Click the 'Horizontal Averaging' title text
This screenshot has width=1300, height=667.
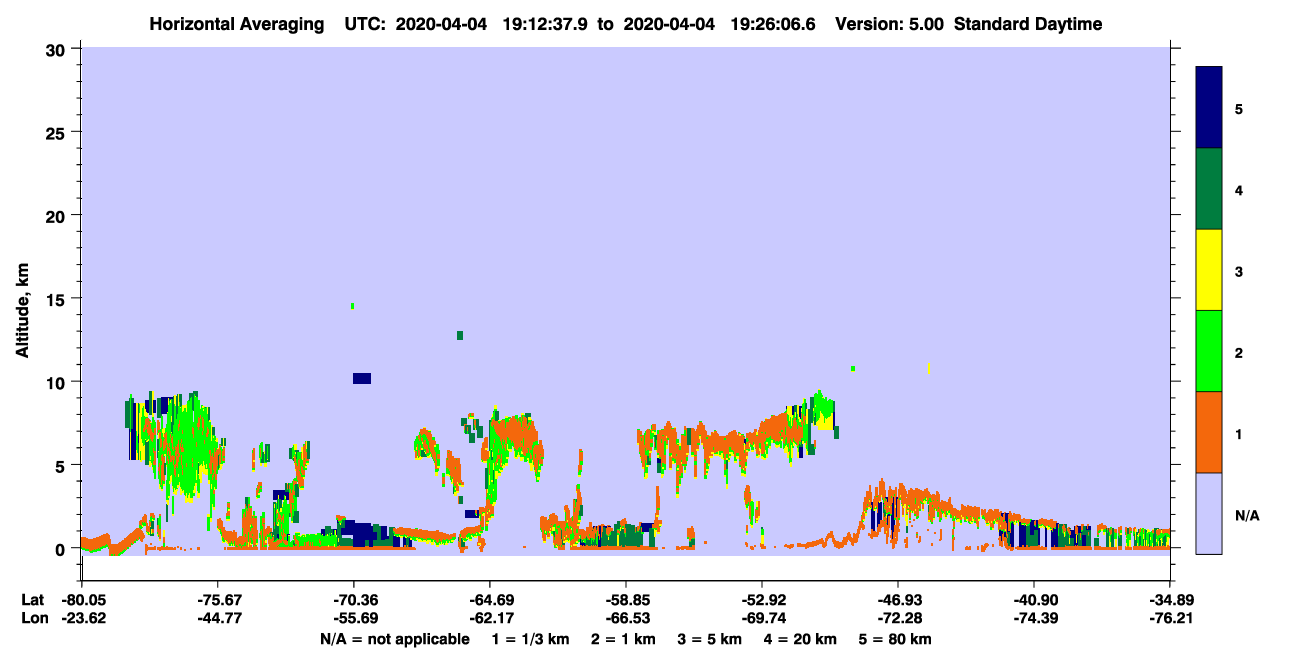[237, 24]
